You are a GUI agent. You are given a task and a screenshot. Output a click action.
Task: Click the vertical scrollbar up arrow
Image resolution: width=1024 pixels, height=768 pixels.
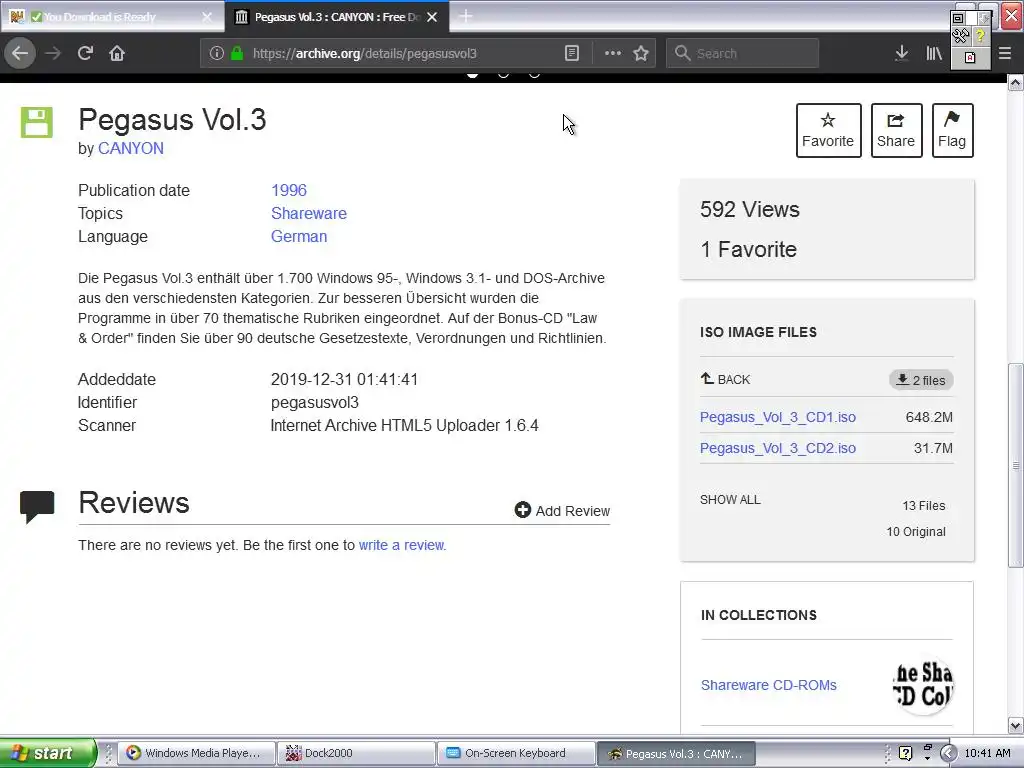1015,82
